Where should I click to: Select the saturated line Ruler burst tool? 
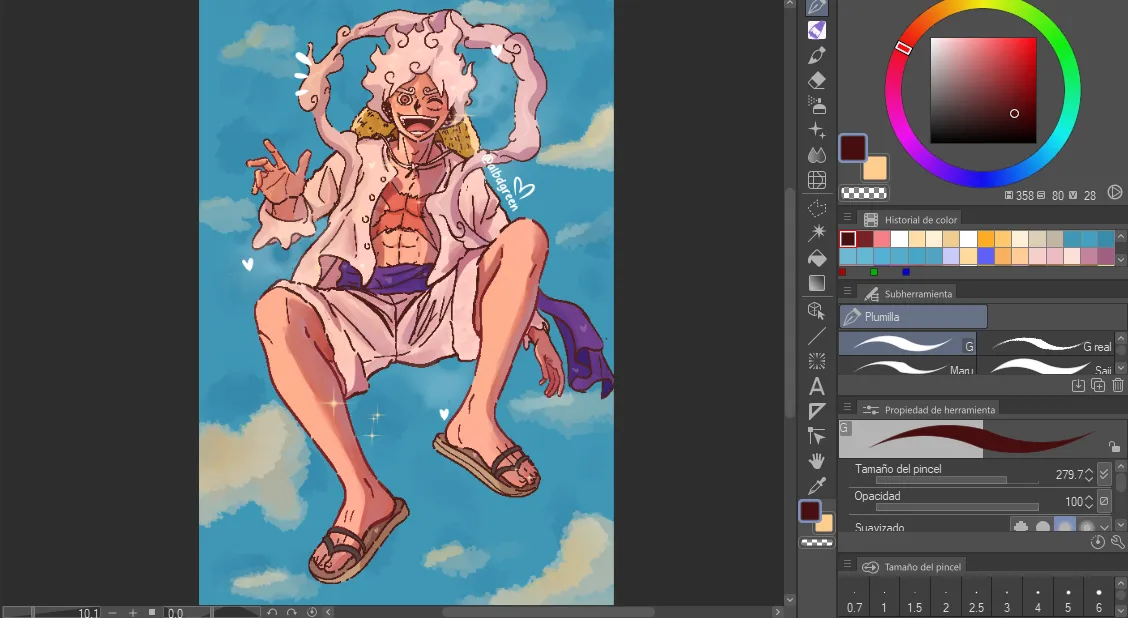coord(817,360)
